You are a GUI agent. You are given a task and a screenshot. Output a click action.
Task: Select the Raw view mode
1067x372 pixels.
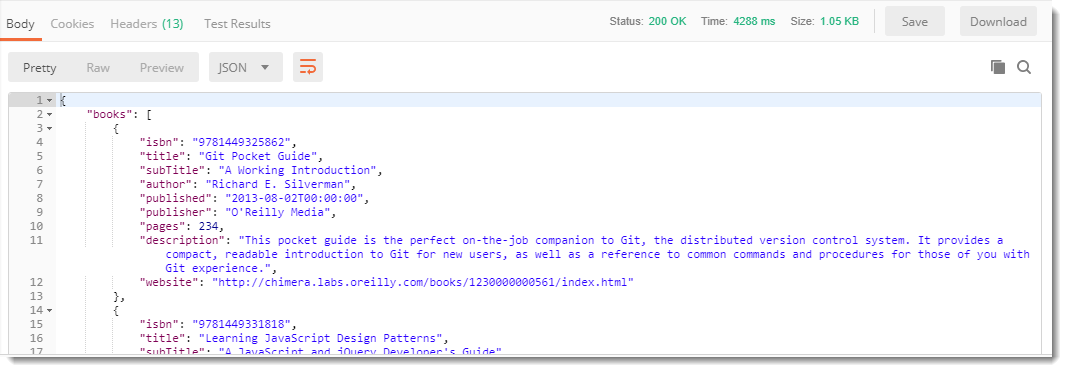tap(98, 67)
